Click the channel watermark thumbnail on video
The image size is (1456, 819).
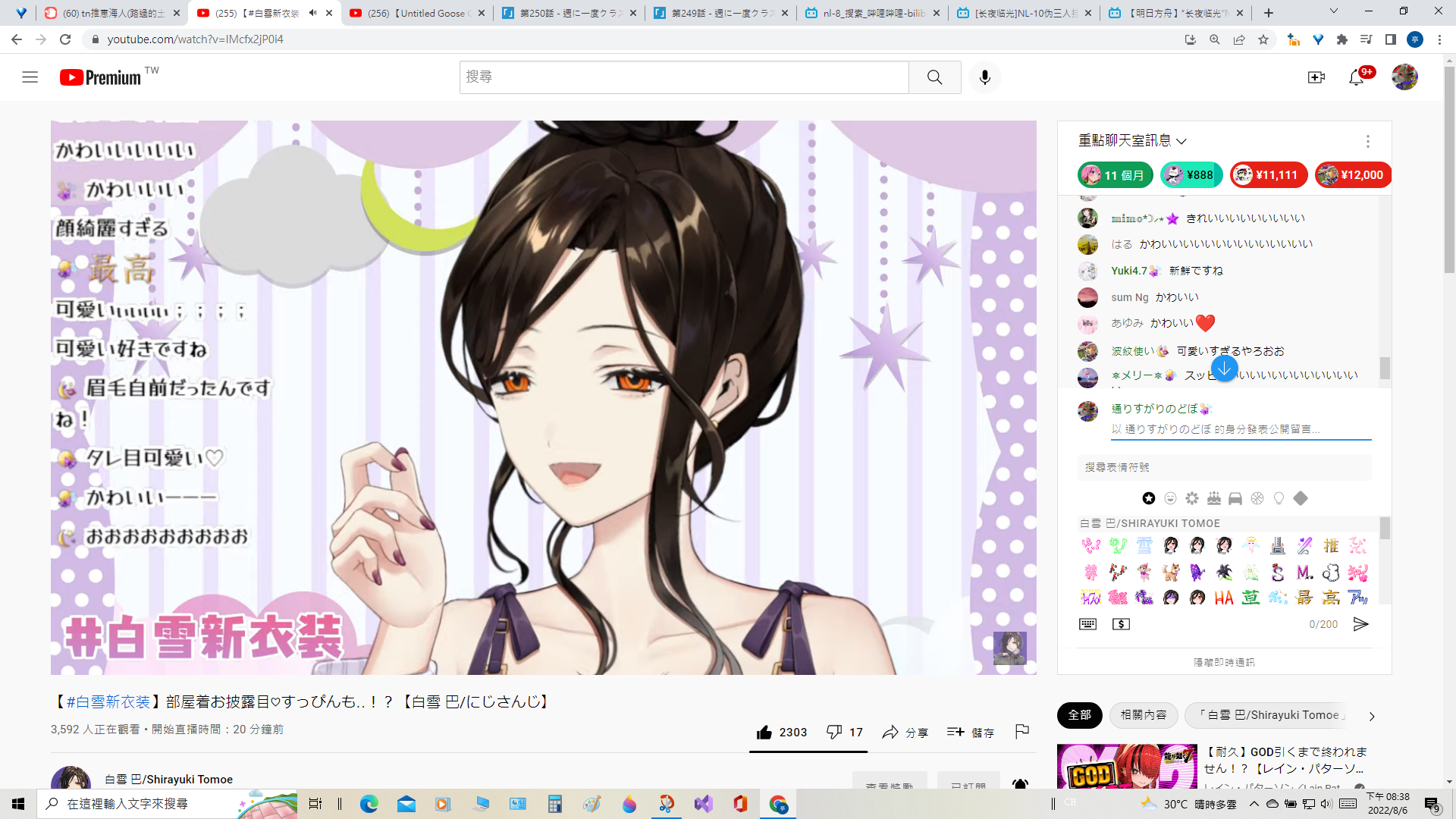click(1009, 648)
